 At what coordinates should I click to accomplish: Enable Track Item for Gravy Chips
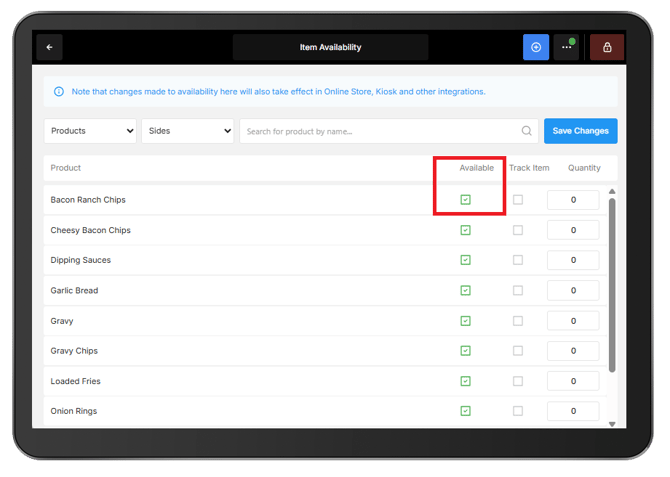tap(518, 351)
